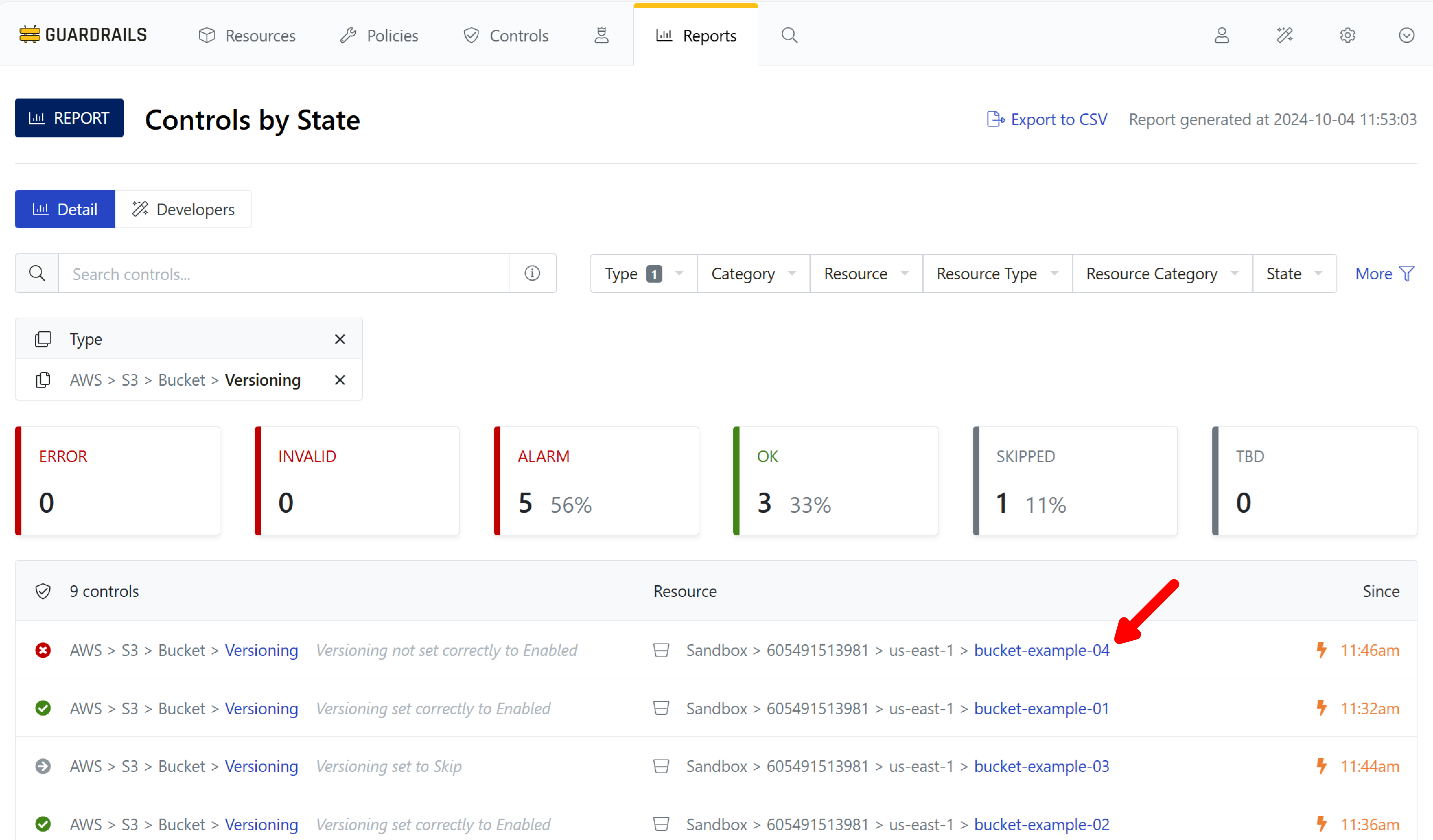
Task: Expand the Type filter dropdown
Action: 643,274
